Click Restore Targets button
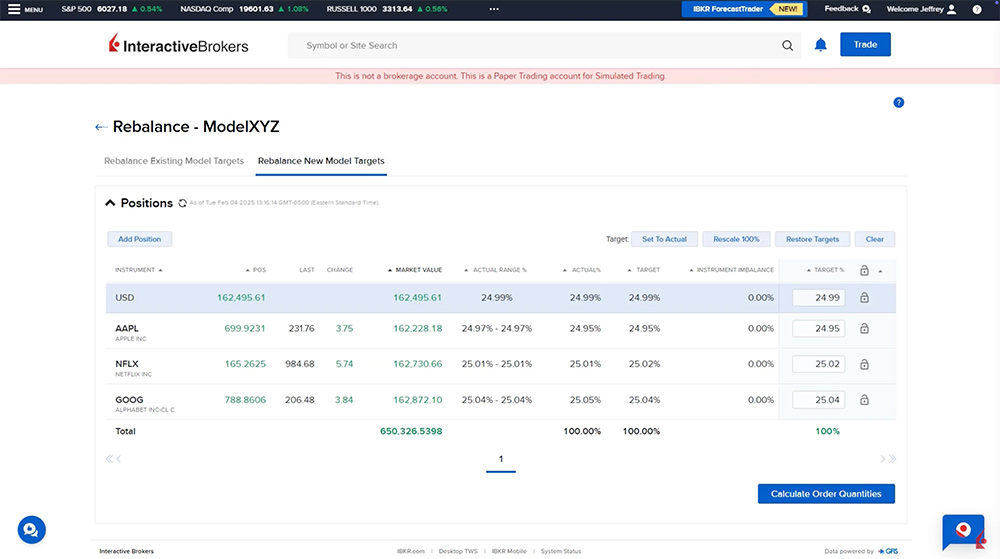The width and height of the screenshot is (1000, 559). 812,239
